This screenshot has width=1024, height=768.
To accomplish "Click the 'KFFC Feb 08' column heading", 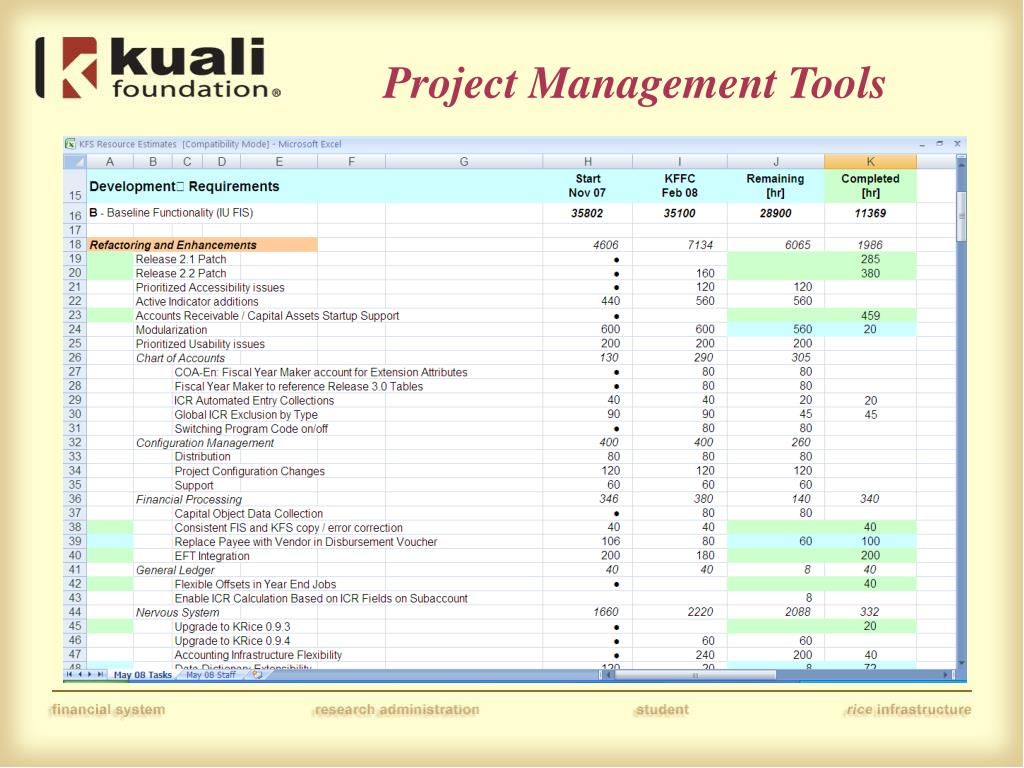I will tap(680, 186).
